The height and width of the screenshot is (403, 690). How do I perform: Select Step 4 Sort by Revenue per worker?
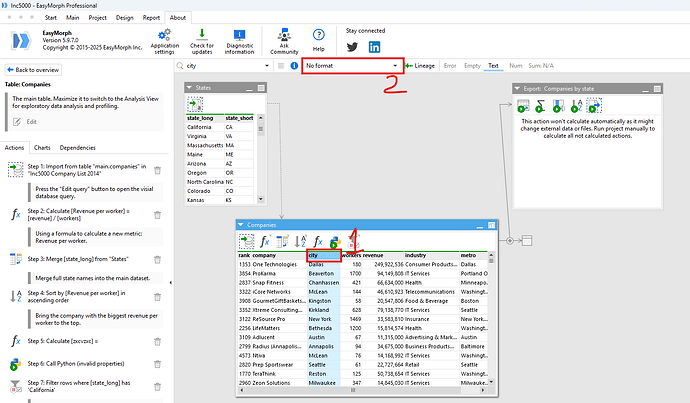79,297
